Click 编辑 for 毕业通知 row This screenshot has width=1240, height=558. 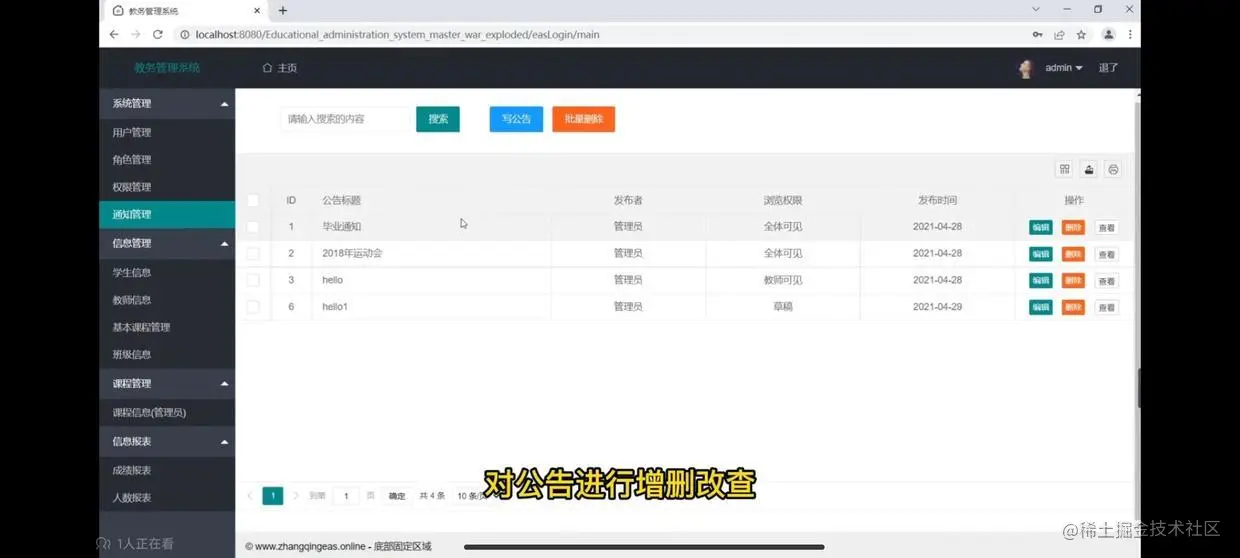point(1041,227)
